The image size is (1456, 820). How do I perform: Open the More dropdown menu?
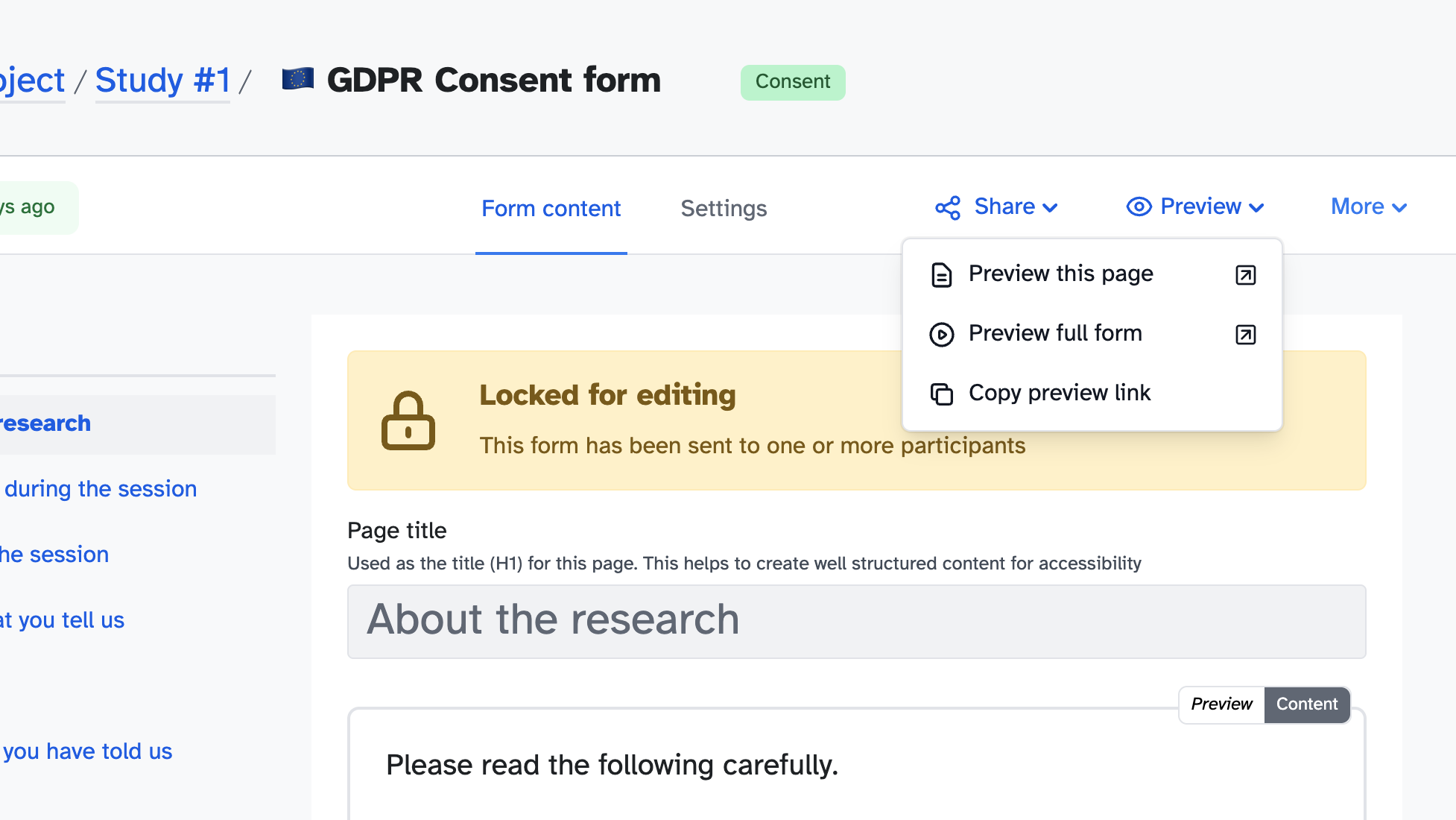pyautogui.click(x=1368, y=207)
